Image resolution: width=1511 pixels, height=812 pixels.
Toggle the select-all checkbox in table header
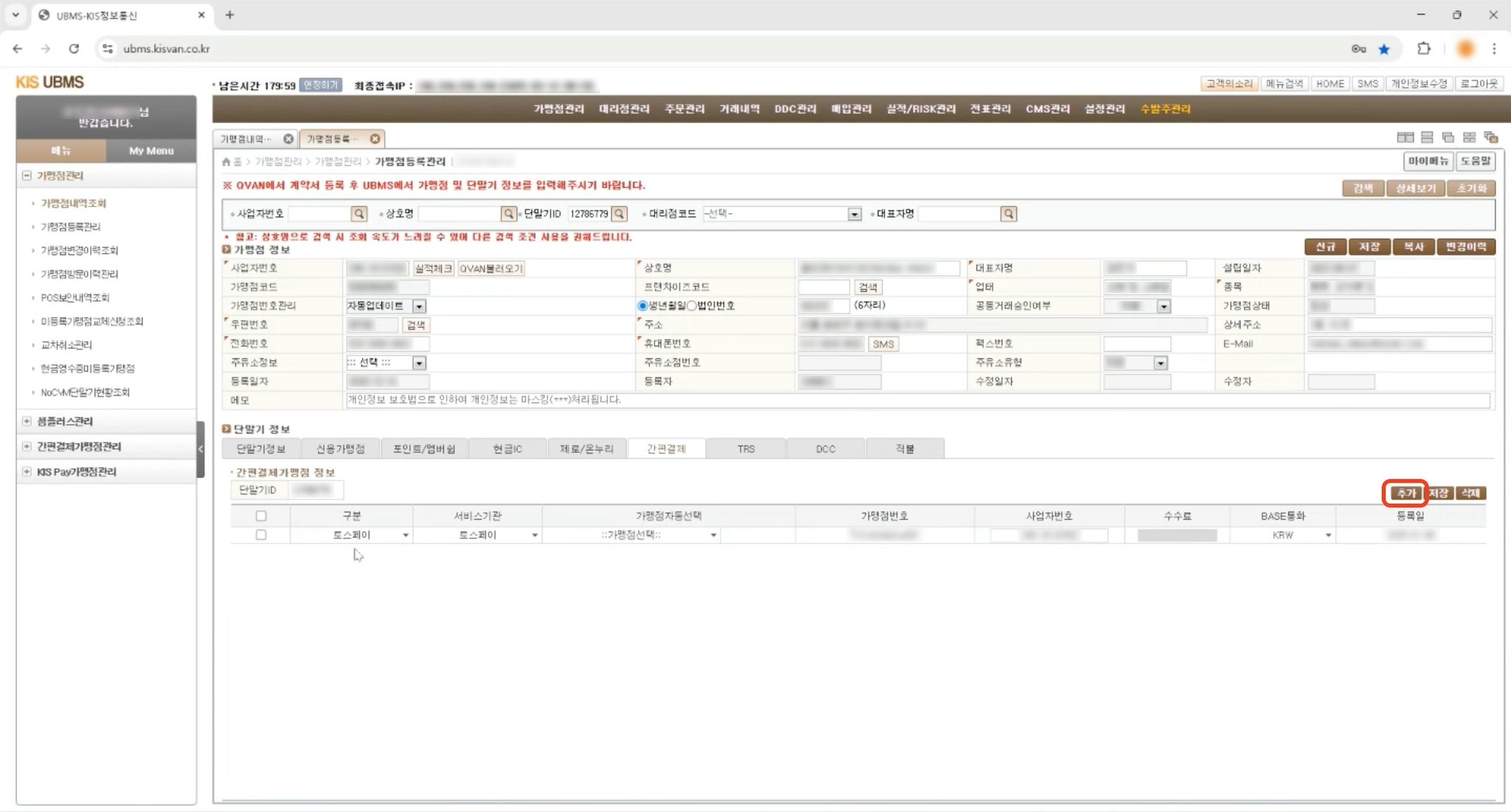261,516
